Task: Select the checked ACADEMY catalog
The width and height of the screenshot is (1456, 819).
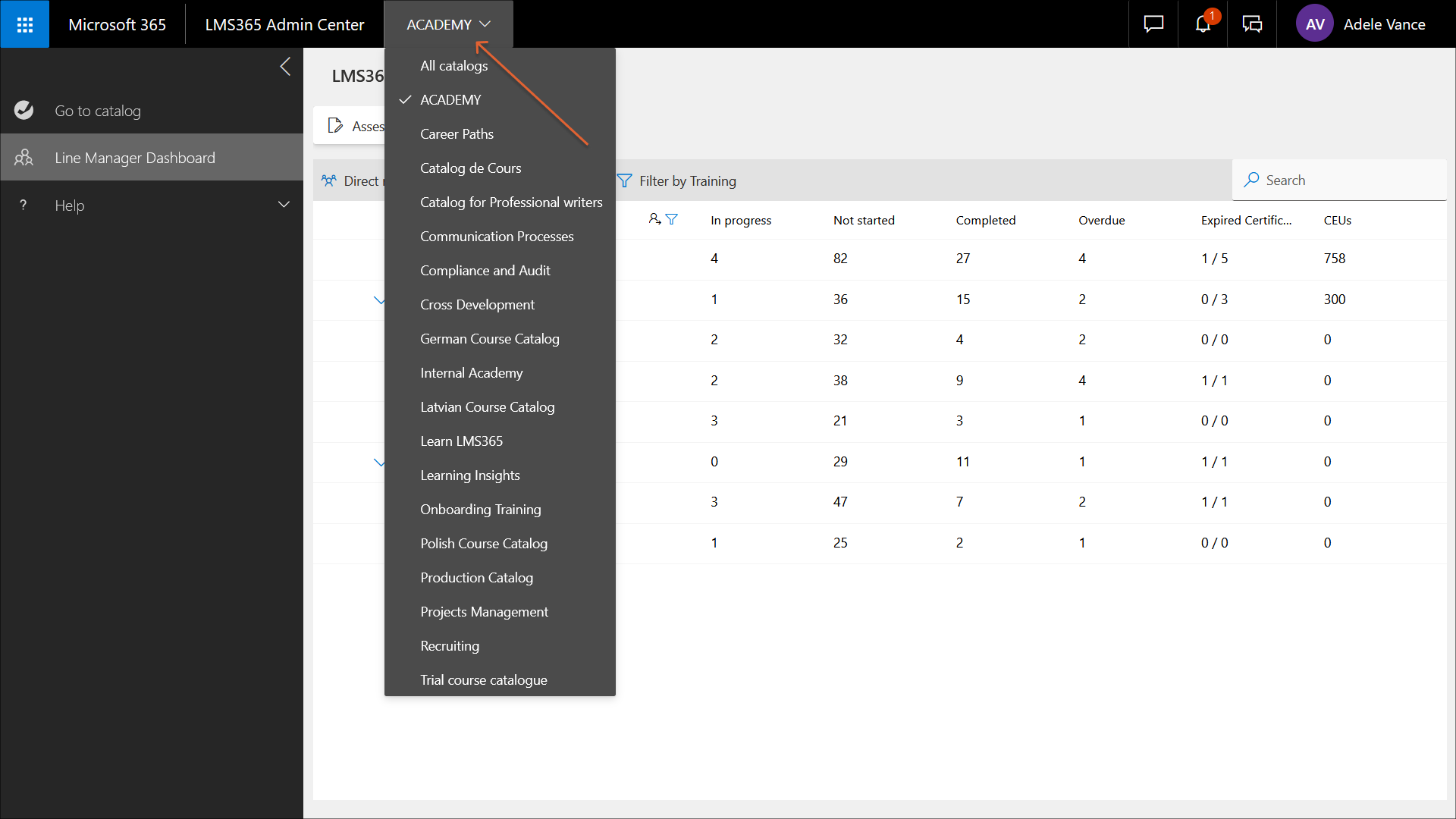Action: (450, 100)
